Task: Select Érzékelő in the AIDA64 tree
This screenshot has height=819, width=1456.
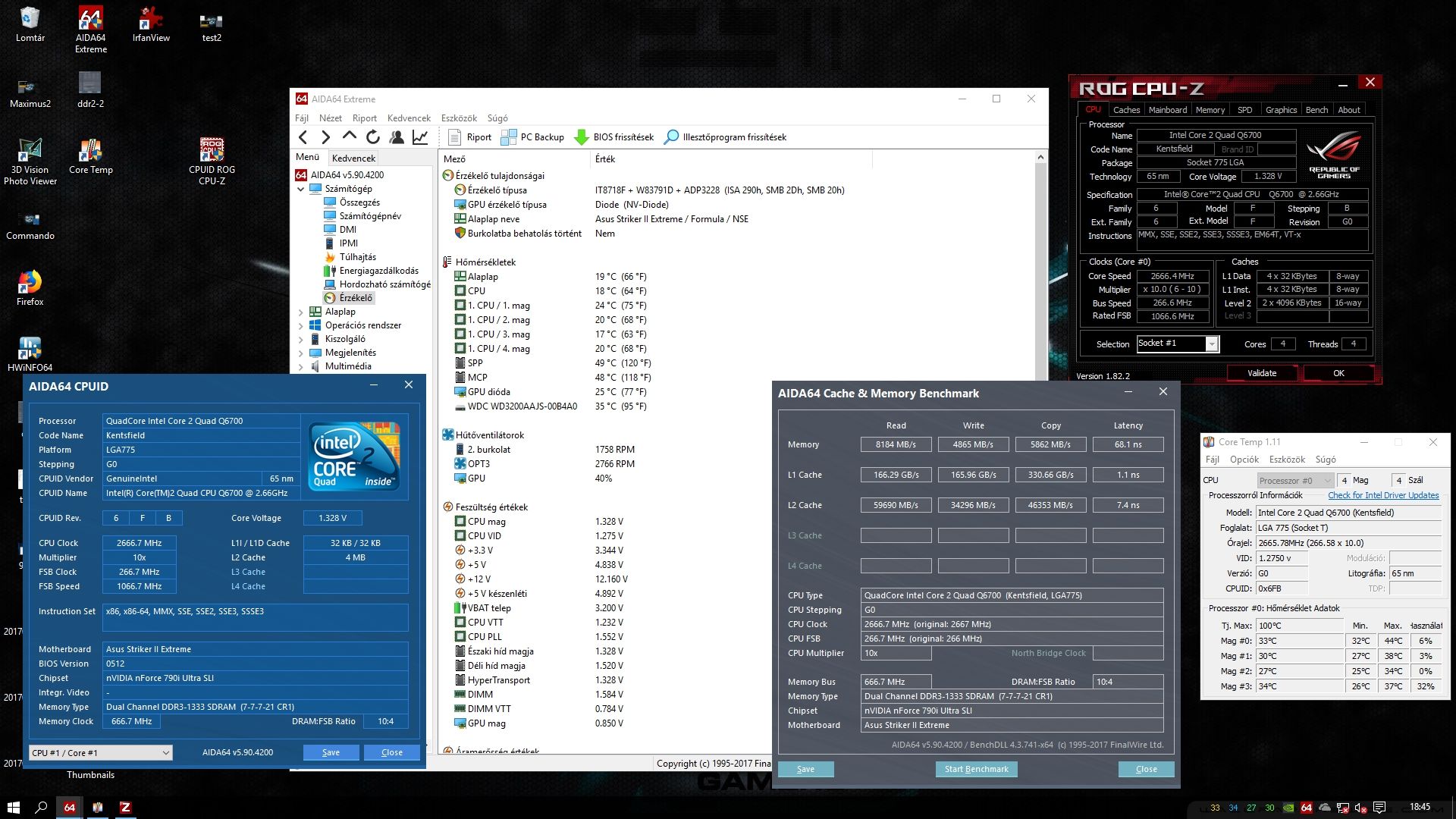Action: pyautogui.click(x=355, y=298)
